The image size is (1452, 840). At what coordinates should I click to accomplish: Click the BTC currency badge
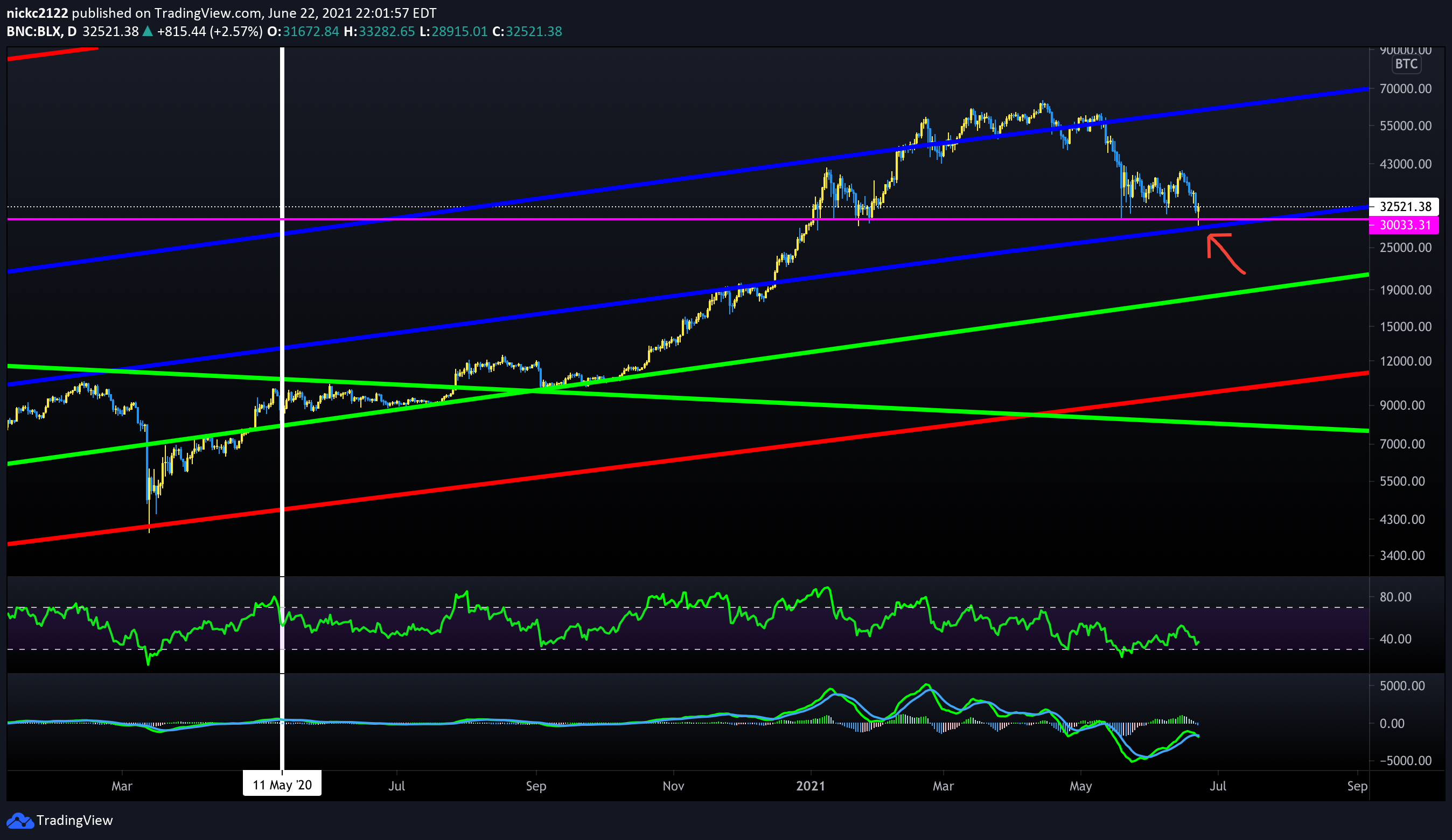1406,64
